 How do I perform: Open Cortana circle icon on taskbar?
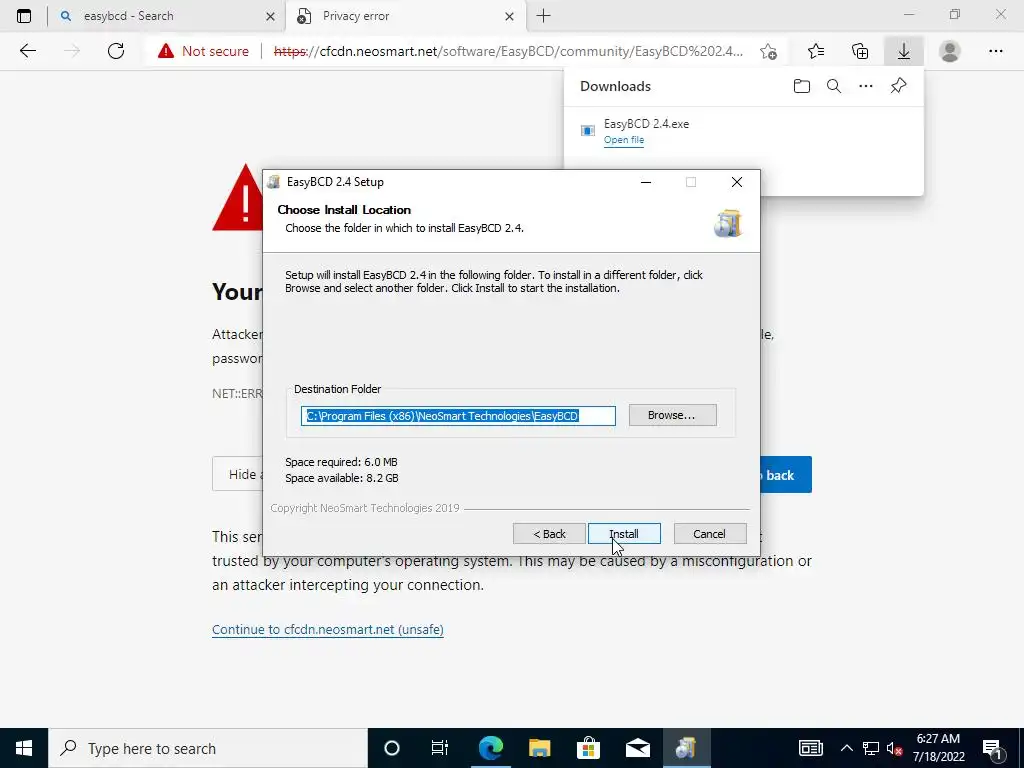click(x=391, y=748)
